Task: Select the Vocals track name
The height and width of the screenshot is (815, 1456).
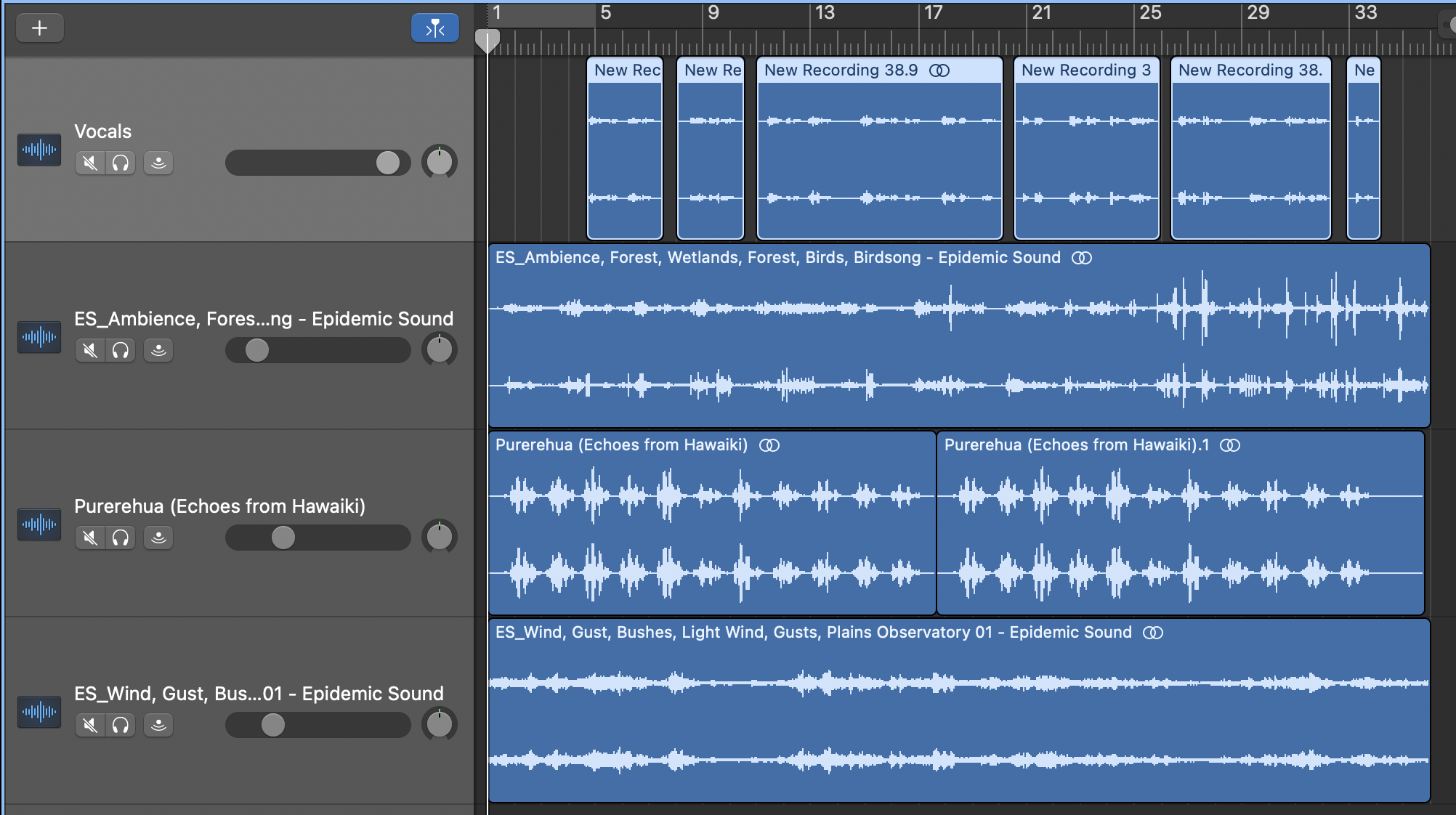Action: (x=103, y=131)
